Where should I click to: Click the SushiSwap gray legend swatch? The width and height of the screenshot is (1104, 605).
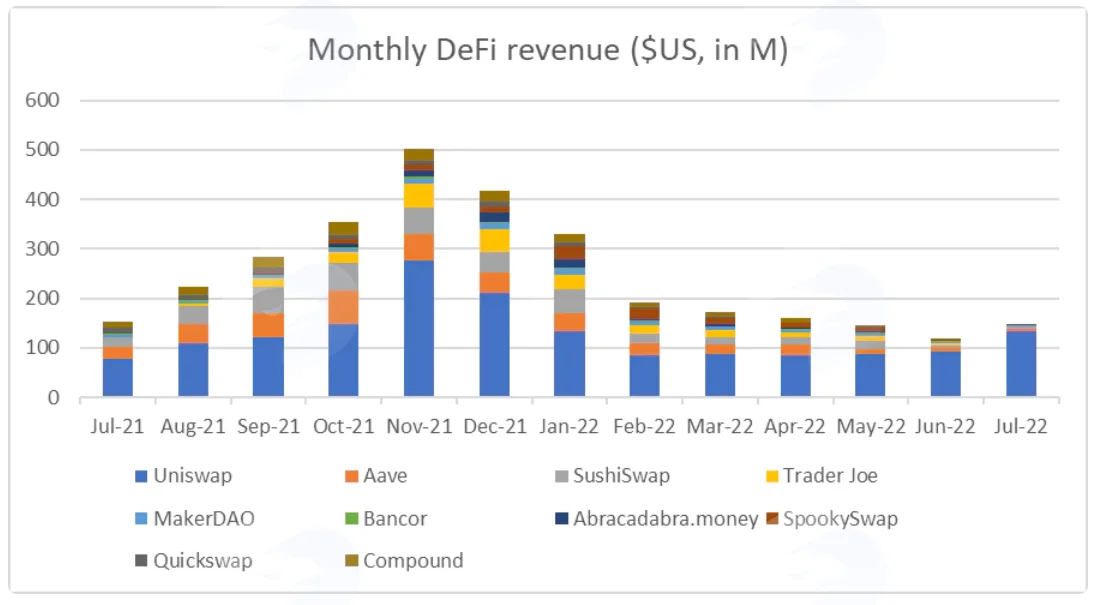click(561, 476)
